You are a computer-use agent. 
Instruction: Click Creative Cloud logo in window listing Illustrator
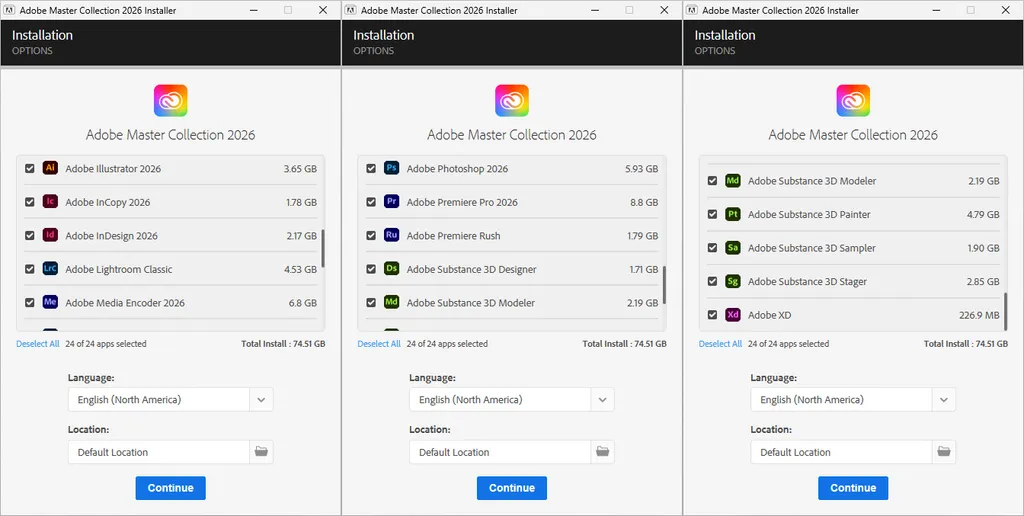click(x=170, y=101)
